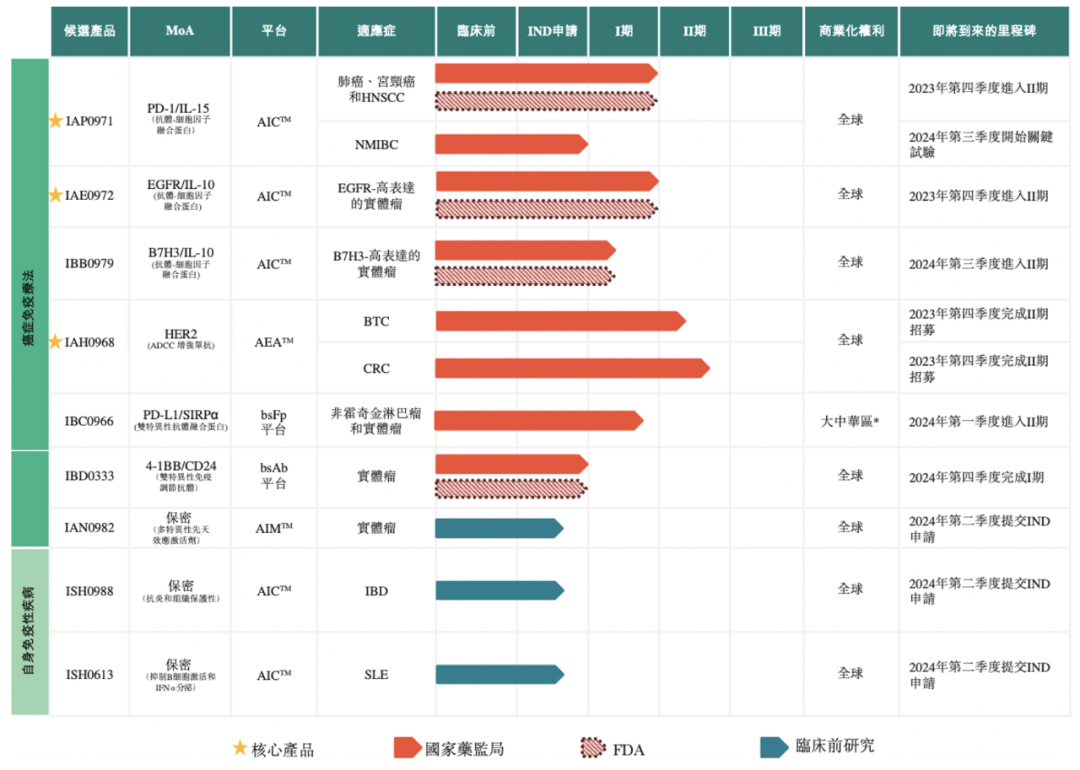The width and height of the screenshot is (1080, 770).
Task: Select the 臨床前 column header
Action: 476,31
